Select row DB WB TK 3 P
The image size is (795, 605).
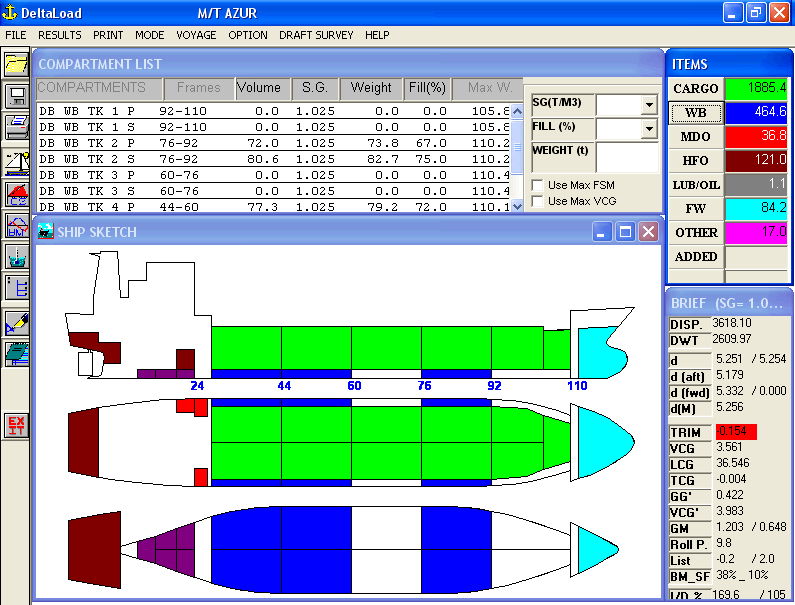[x=274, y=175]
